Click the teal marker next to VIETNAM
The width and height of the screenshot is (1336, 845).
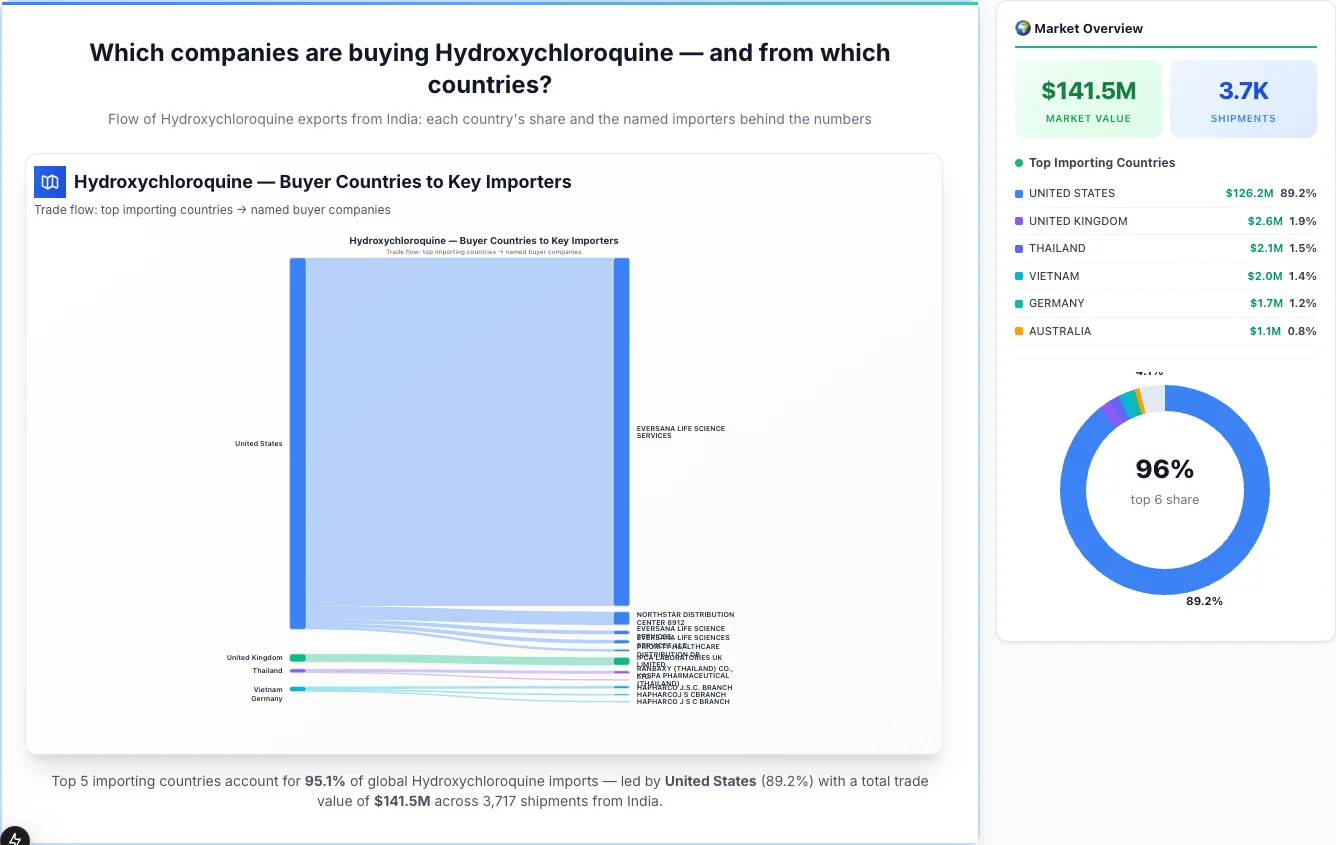1018,276
